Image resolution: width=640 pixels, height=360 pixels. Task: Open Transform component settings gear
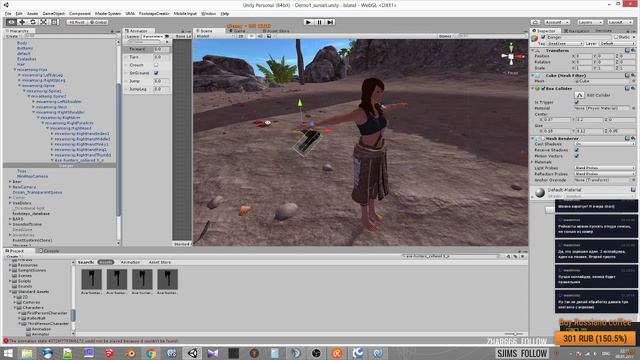(633, 51)
